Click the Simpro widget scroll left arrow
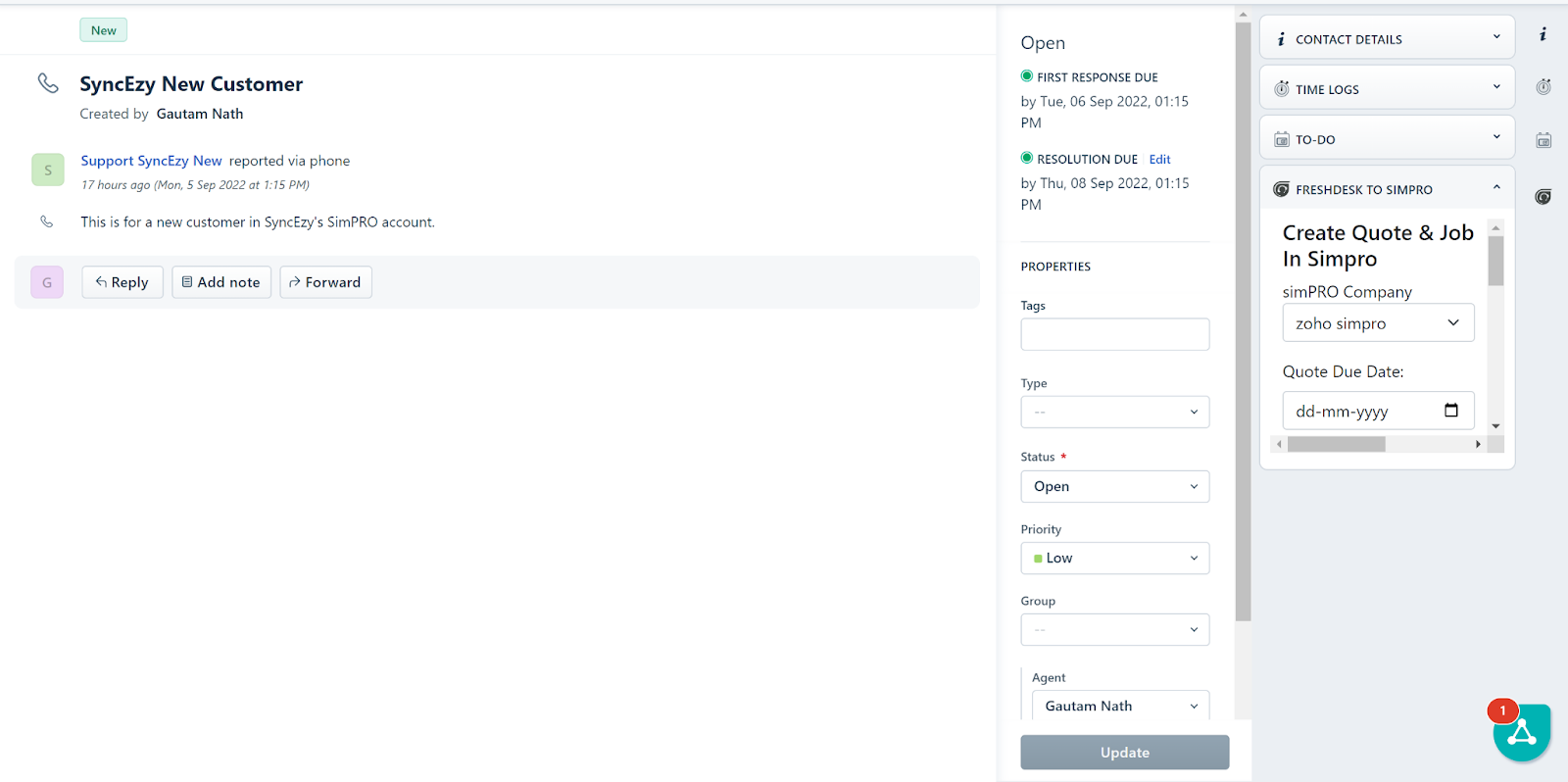1568x782 pixels. coord(1279,444)
